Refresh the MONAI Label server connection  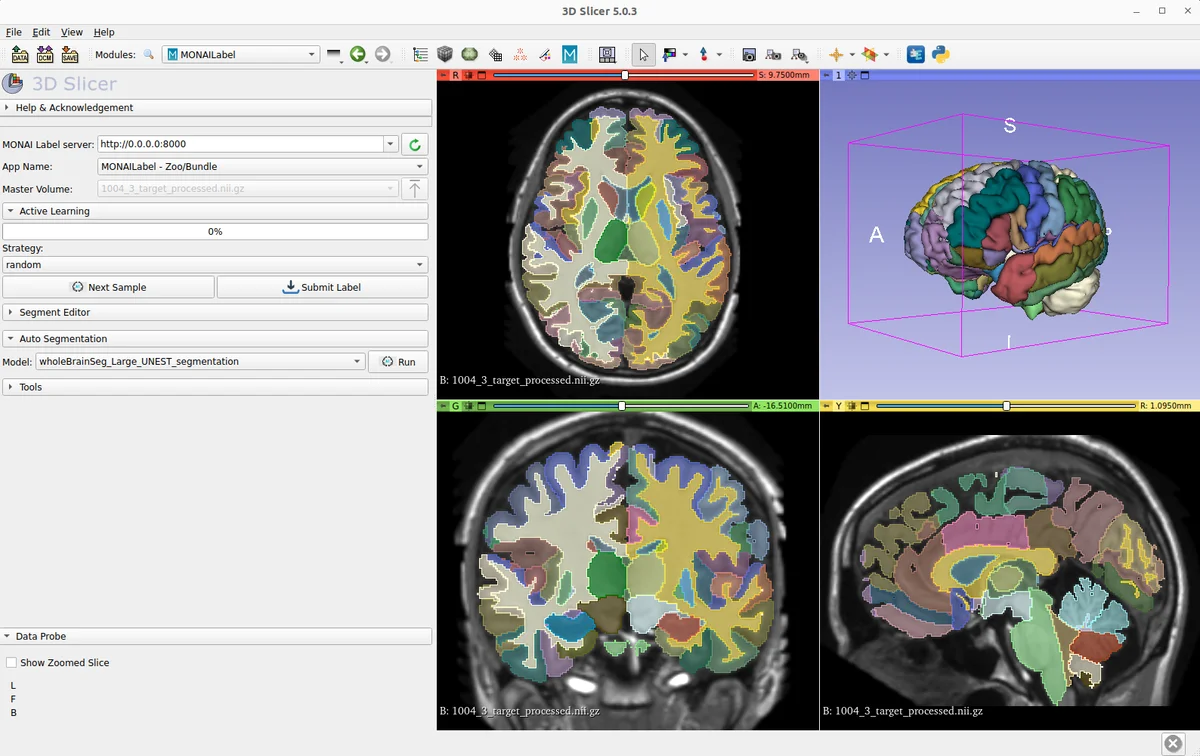(415, 145)
